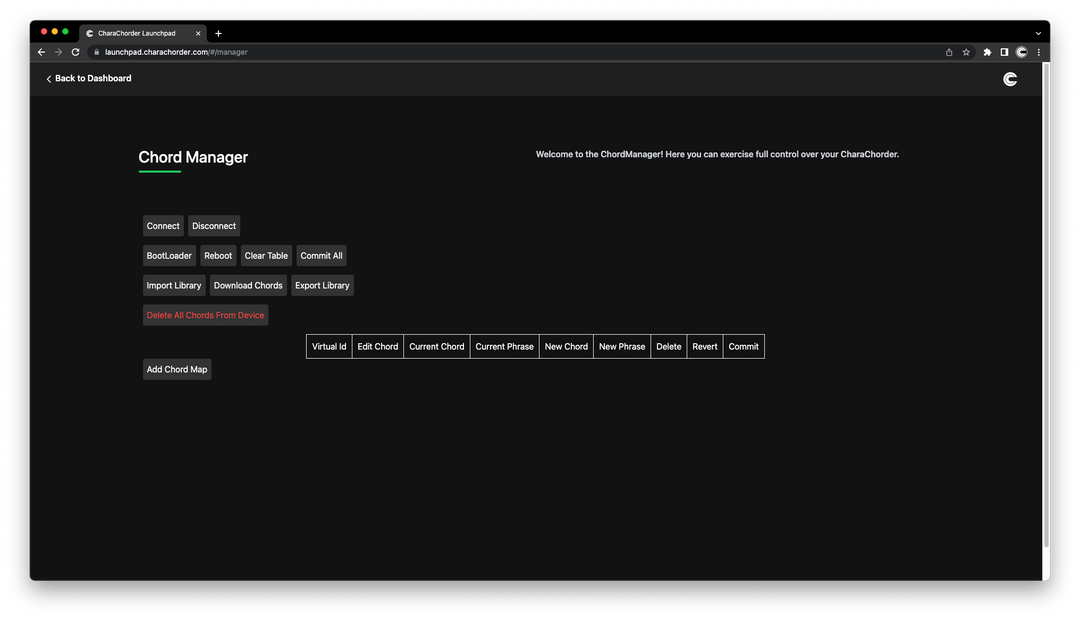Screen dimensions: 1080x620
Task: Select the CharaChorder Launchpad tab
Action: coord(143,33)
